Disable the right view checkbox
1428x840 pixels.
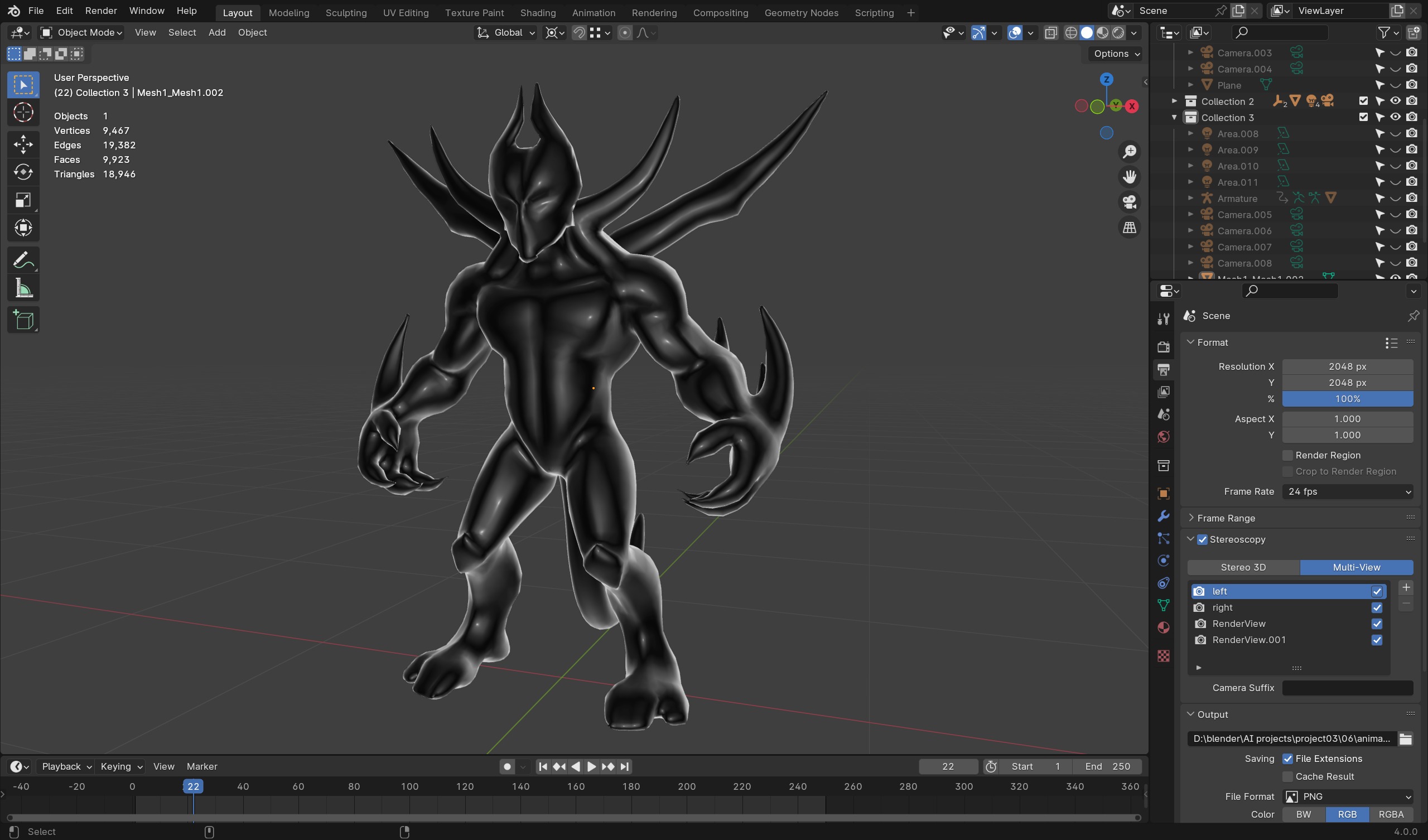pos(1377,607)
